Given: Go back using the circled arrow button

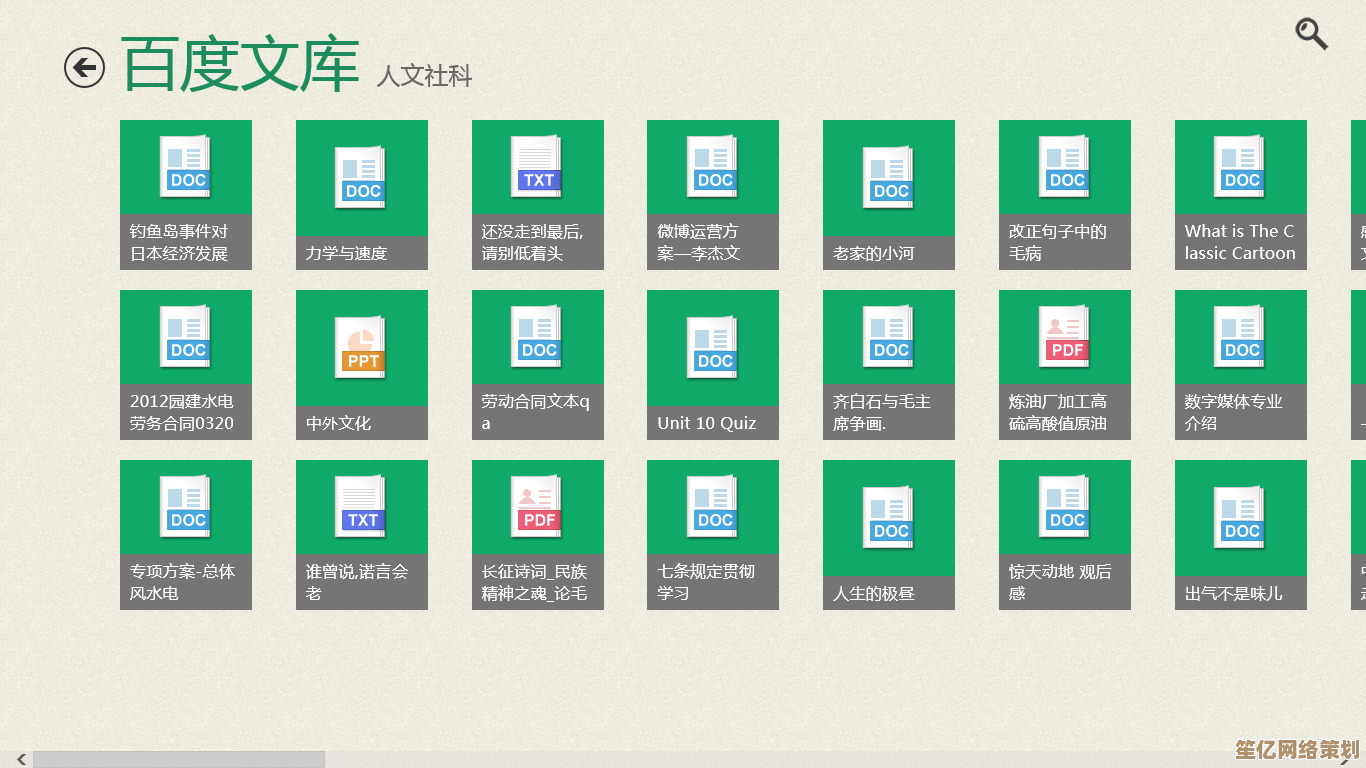Looking at the screenshot, I should pyautogui.click(x=84, y=68).
